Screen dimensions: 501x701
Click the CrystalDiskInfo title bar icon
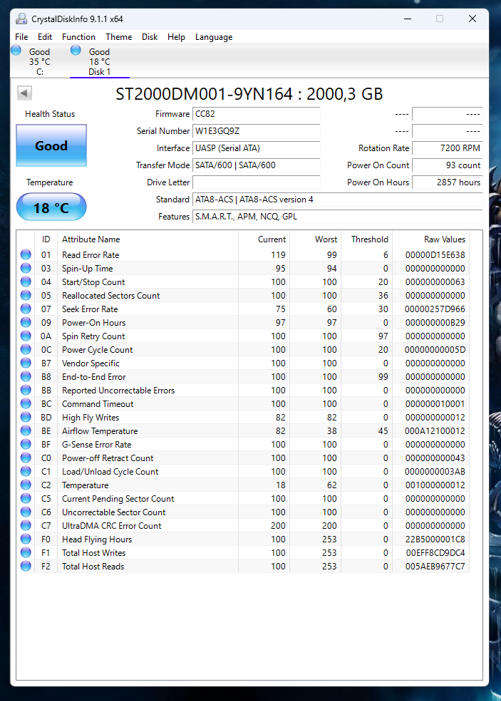click(x=21, y=19)
